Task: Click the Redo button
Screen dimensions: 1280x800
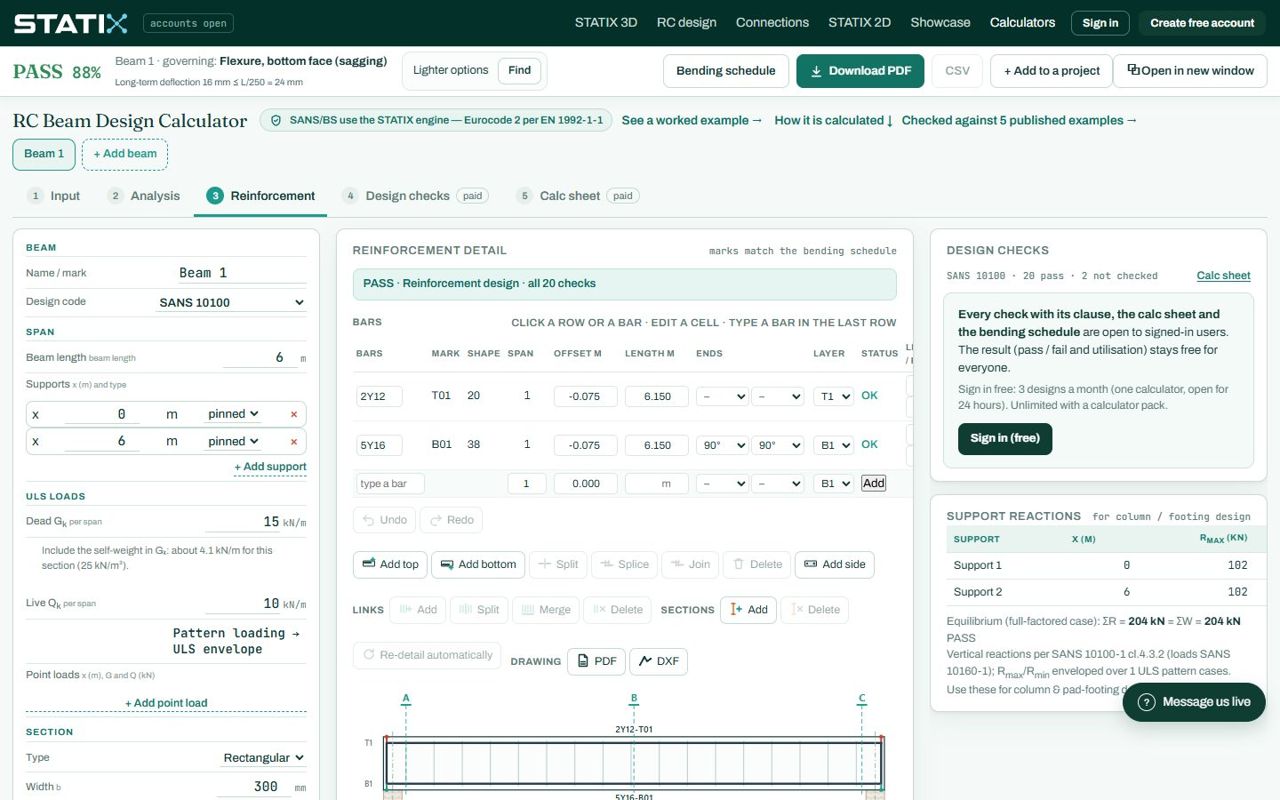Action: pyautogui.click(x=451, y=520)
